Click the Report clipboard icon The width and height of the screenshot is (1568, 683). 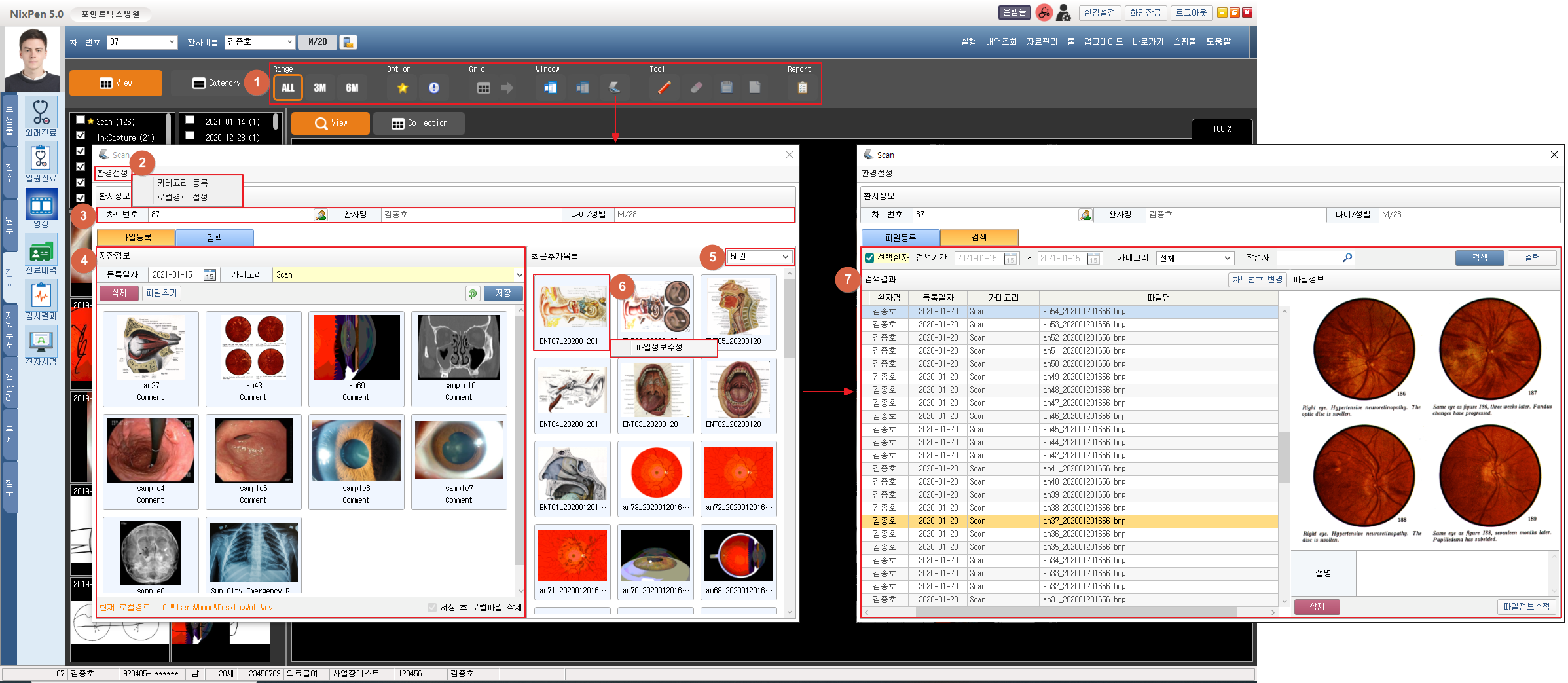click(802, 88)
